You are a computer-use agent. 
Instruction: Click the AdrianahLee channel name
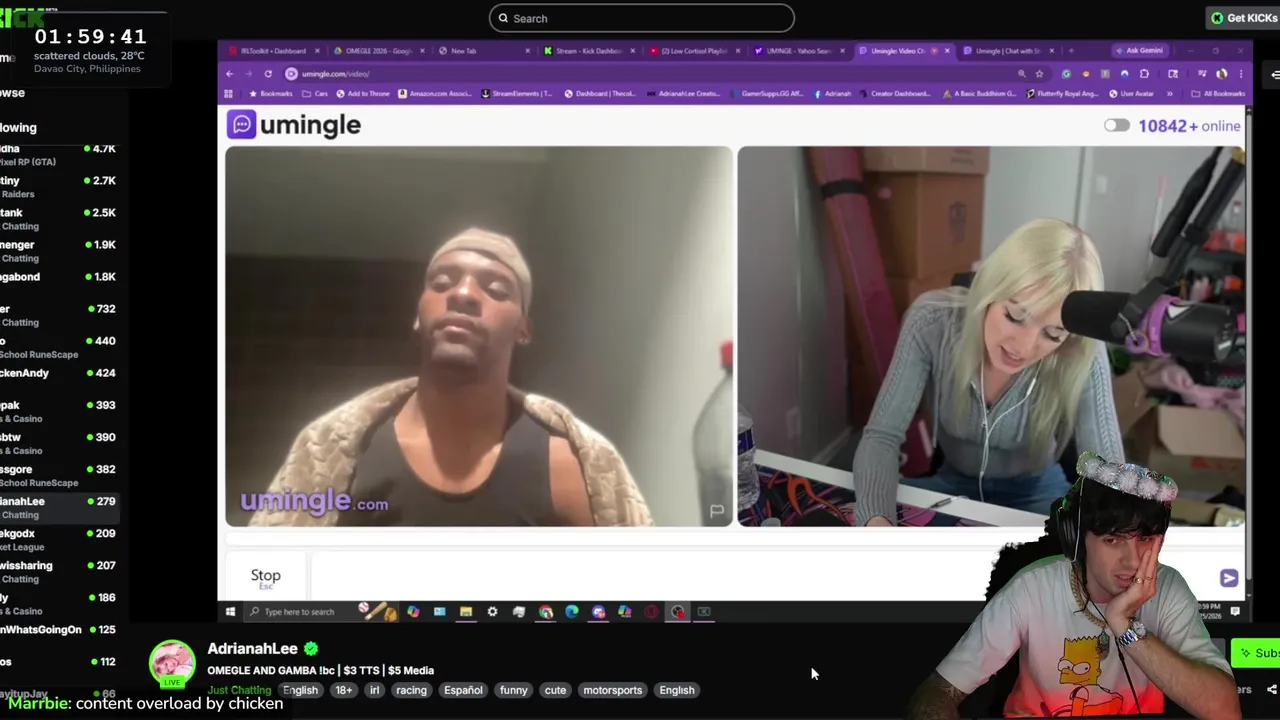252,649
